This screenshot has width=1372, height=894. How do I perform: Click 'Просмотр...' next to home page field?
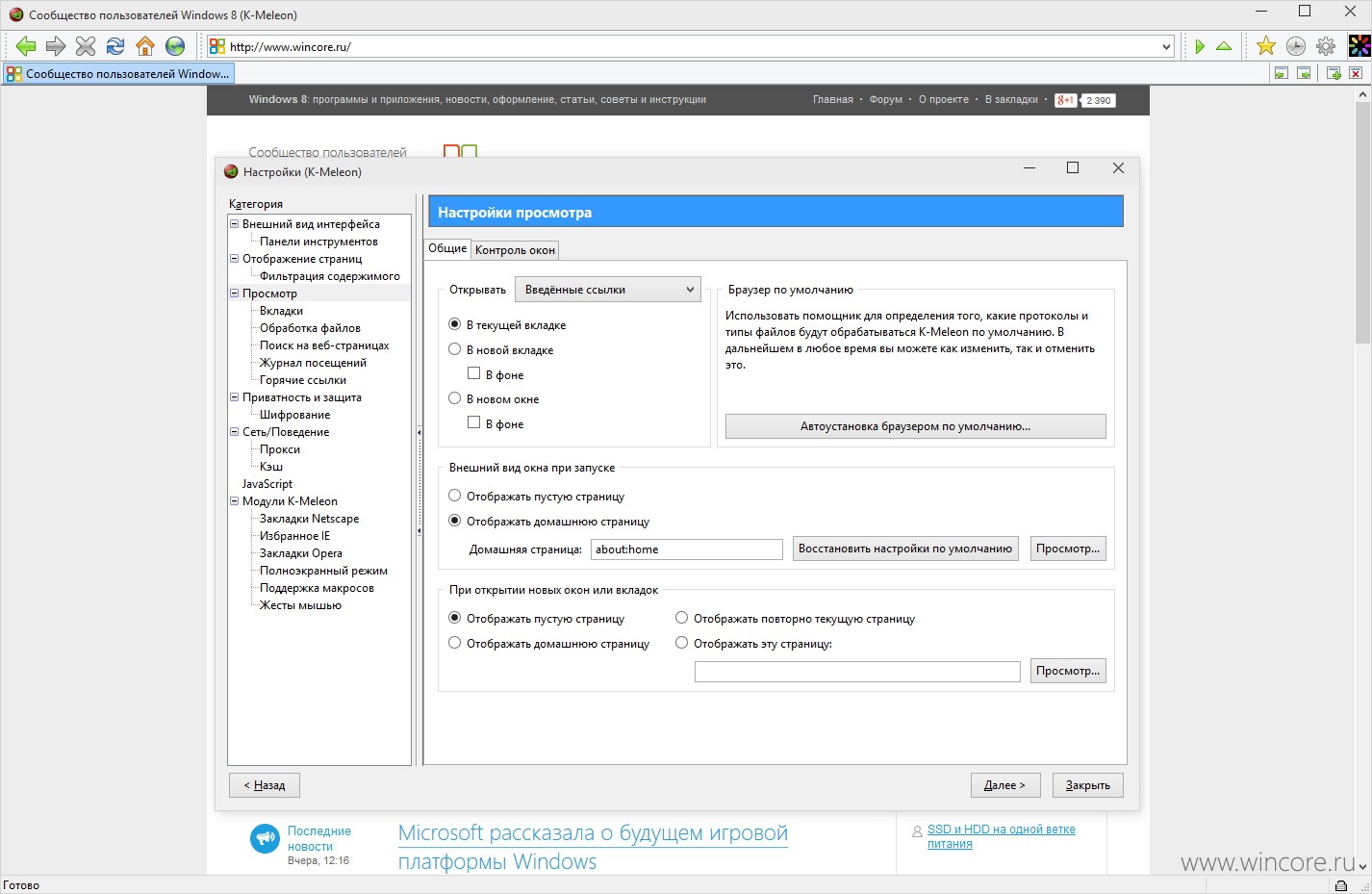pyautogui.click(x=1068, y=549)
